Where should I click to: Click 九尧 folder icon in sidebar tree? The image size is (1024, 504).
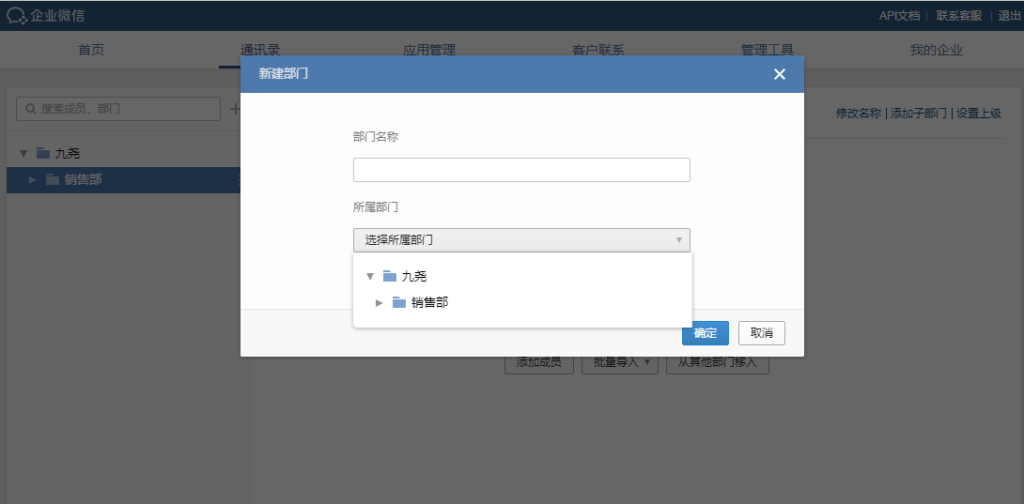[43, 153]
